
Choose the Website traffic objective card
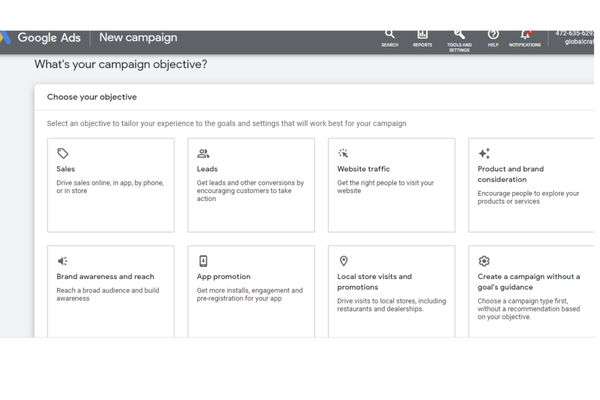(x=392, y=185)
